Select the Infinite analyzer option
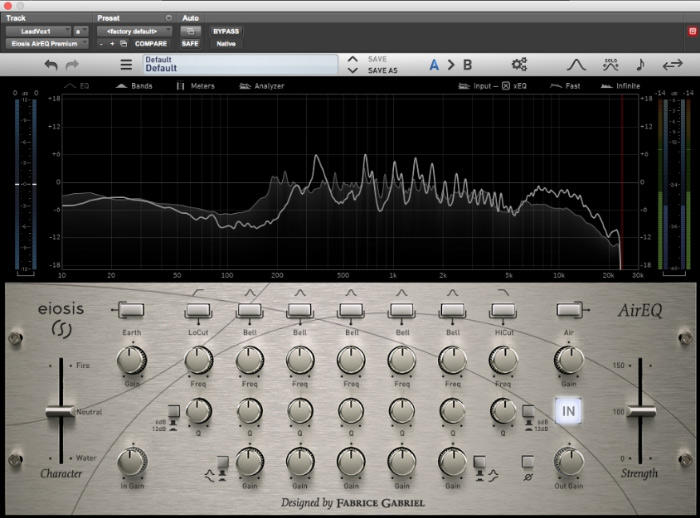Viewport: 700px width, 518px height. coord(621,86)
